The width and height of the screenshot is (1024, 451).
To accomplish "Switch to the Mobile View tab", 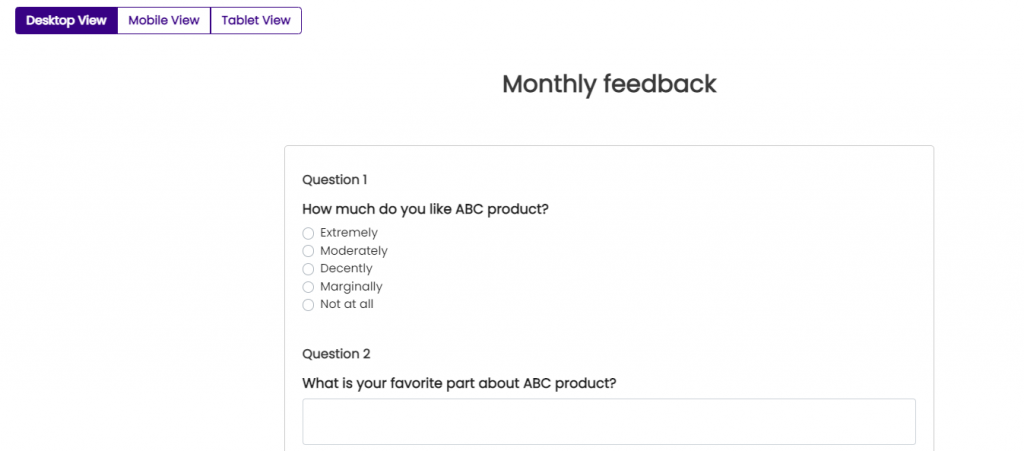I will (164, 20).
